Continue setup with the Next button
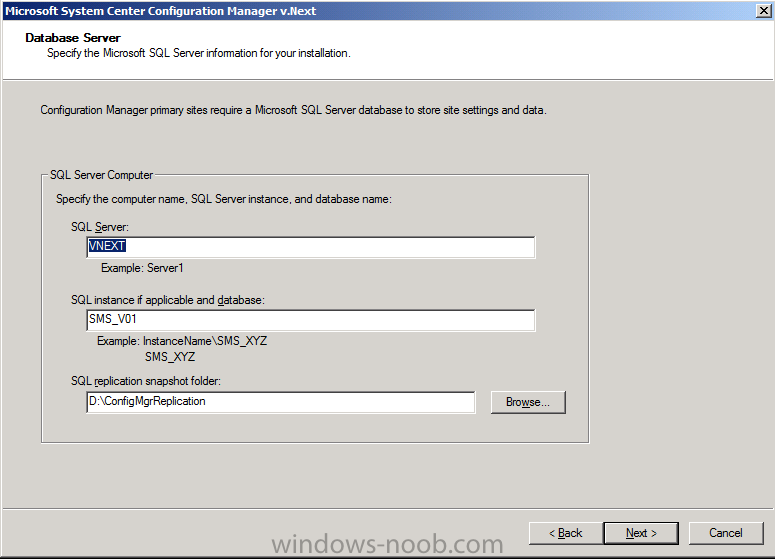The width and height of the screenshot is (775, 559). point(641,533)
